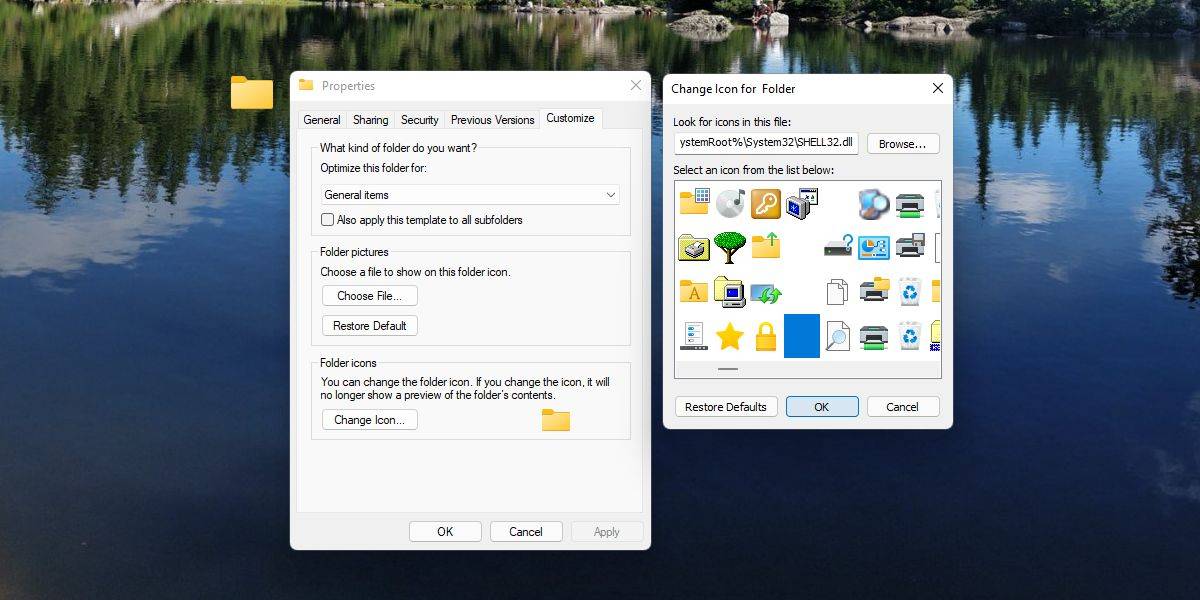The width and height of the screenshot is (1200, 600).
Task: Click the 'Optimize this folder for:' label
Action: pos(374,168)
